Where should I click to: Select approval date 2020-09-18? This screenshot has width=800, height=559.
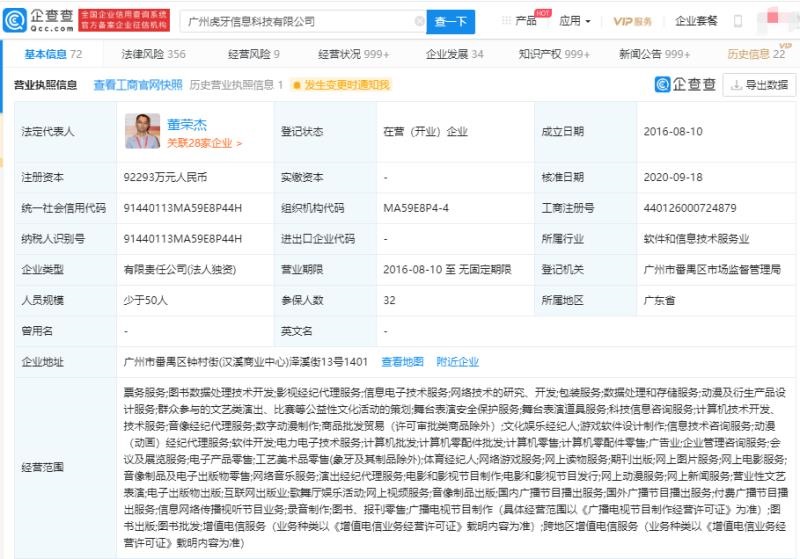(x=673, y=177)
